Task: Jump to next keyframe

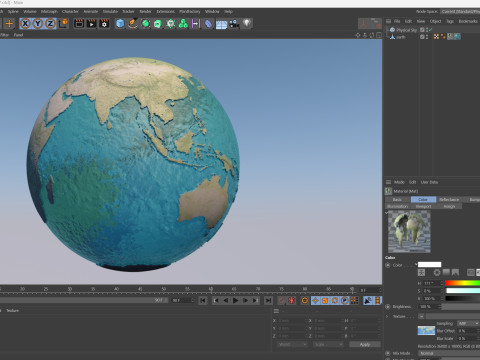Action: (x=255, y=301)
